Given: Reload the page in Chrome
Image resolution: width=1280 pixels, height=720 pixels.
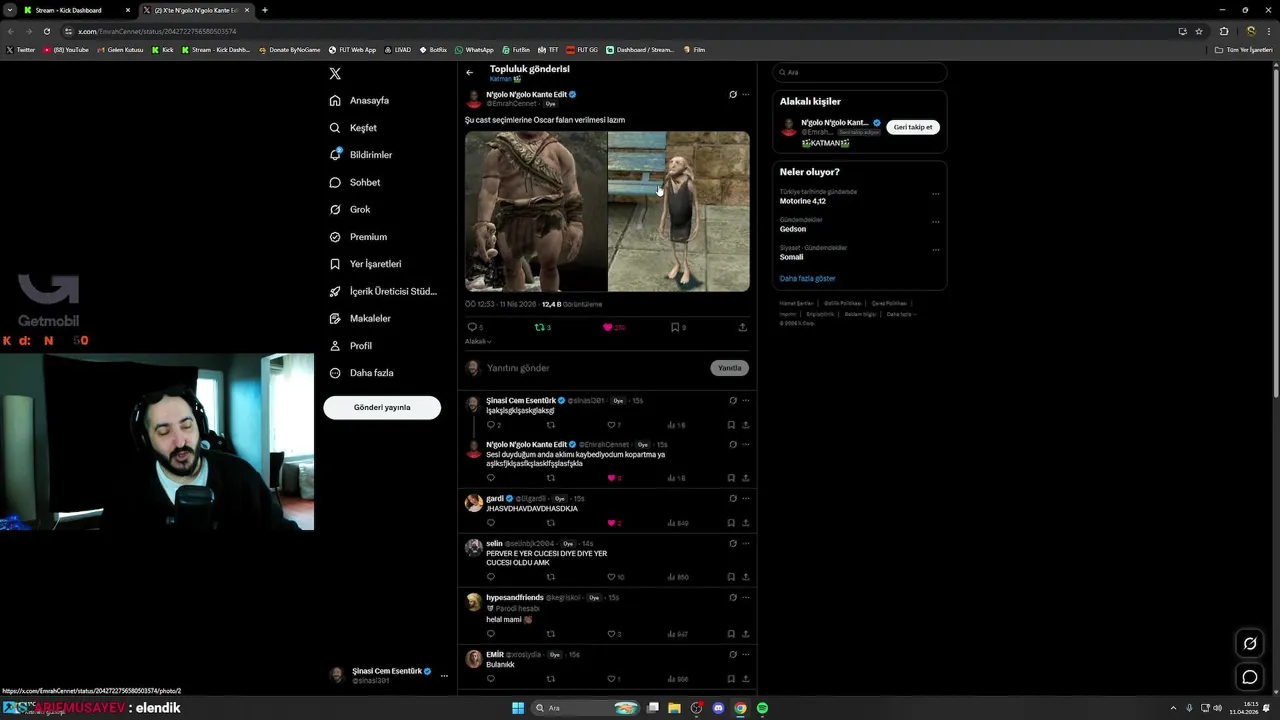Looking at the screenshot, I should pos(46,31).
